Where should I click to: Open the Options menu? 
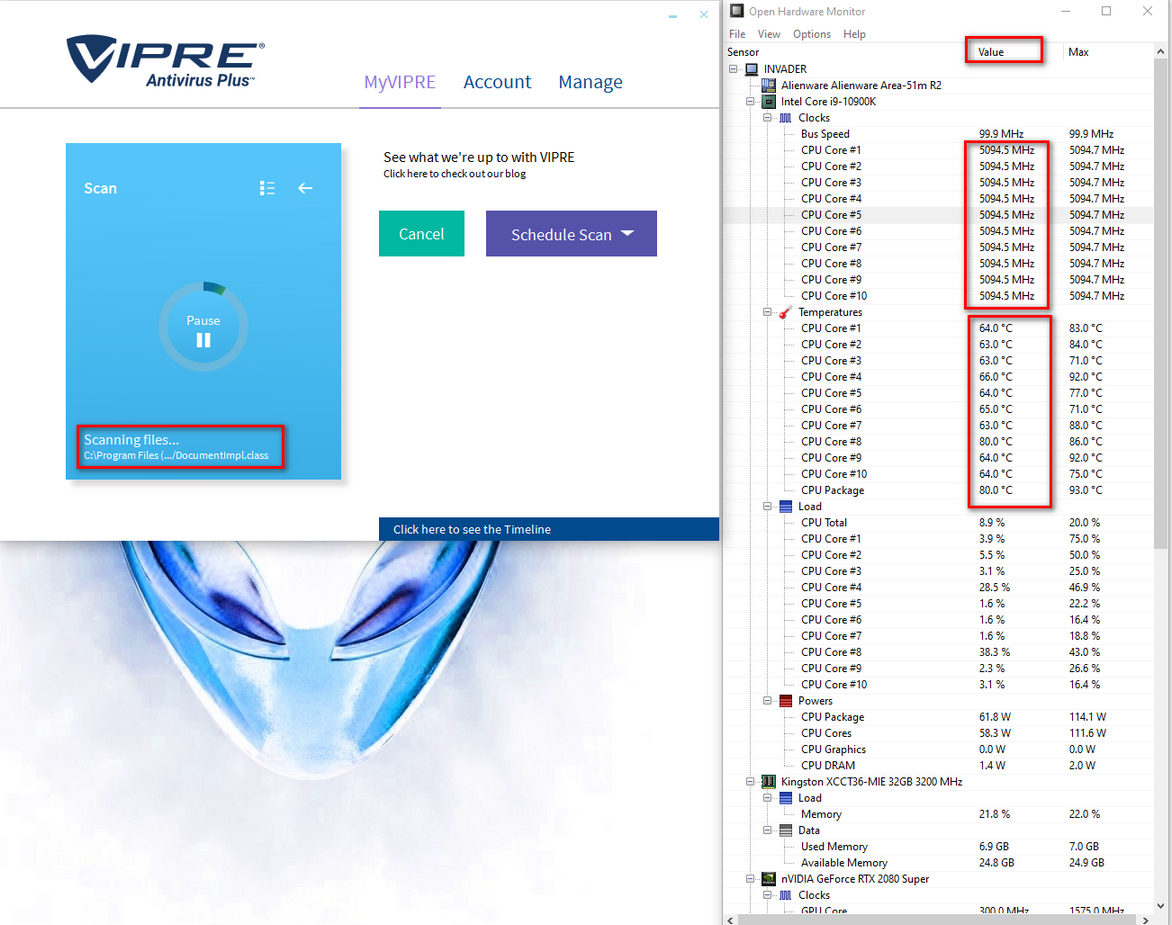coord(812,34)
